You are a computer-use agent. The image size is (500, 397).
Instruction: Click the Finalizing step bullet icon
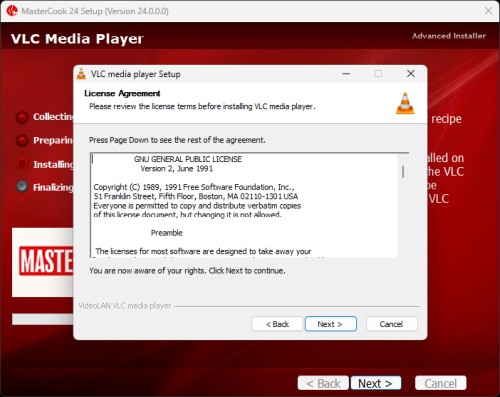pos(22,187)
